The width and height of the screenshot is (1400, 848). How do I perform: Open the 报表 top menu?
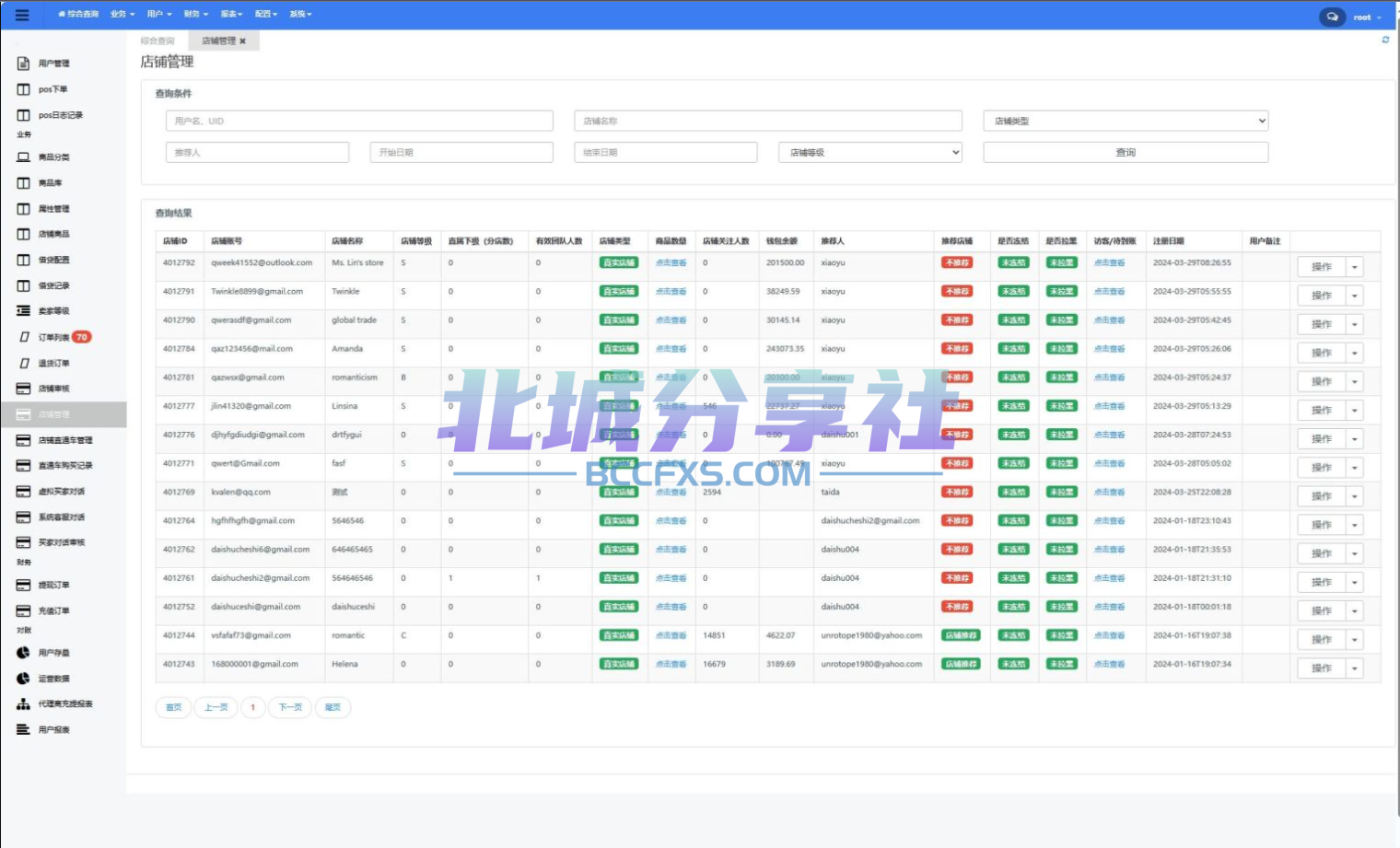(231, 15)
